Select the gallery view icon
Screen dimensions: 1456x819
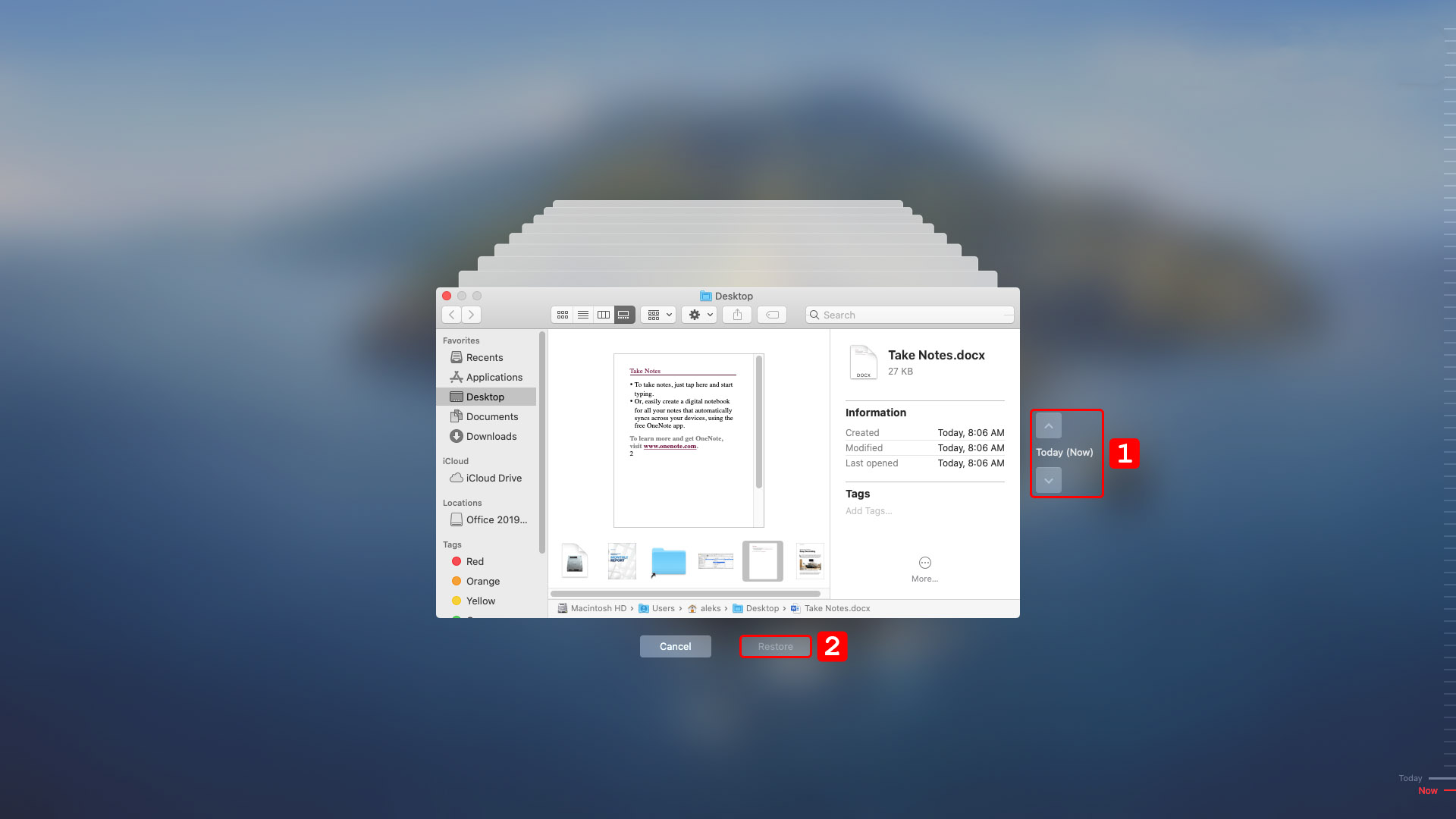click(x=623, y=314)
